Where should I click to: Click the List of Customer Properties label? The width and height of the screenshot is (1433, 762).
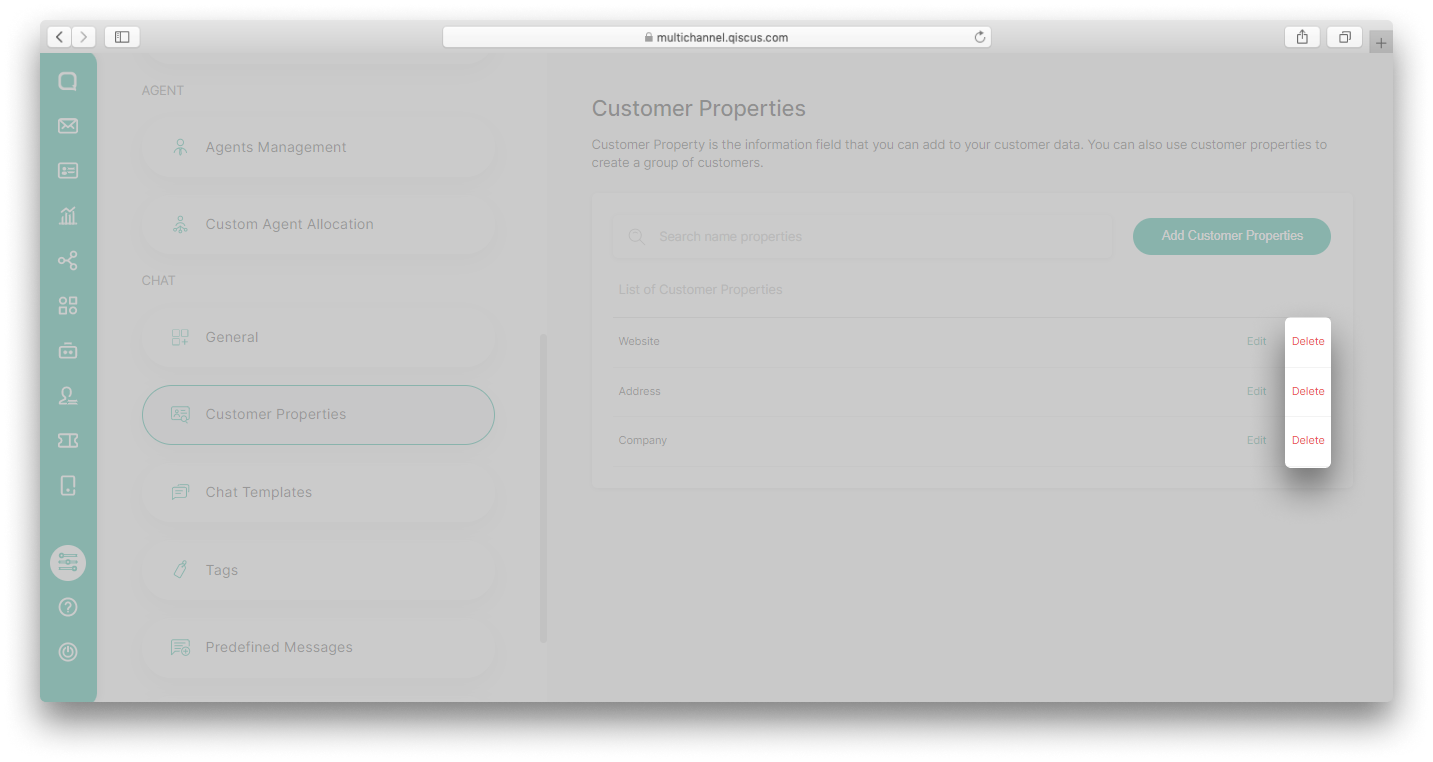[x=700, y=289]
